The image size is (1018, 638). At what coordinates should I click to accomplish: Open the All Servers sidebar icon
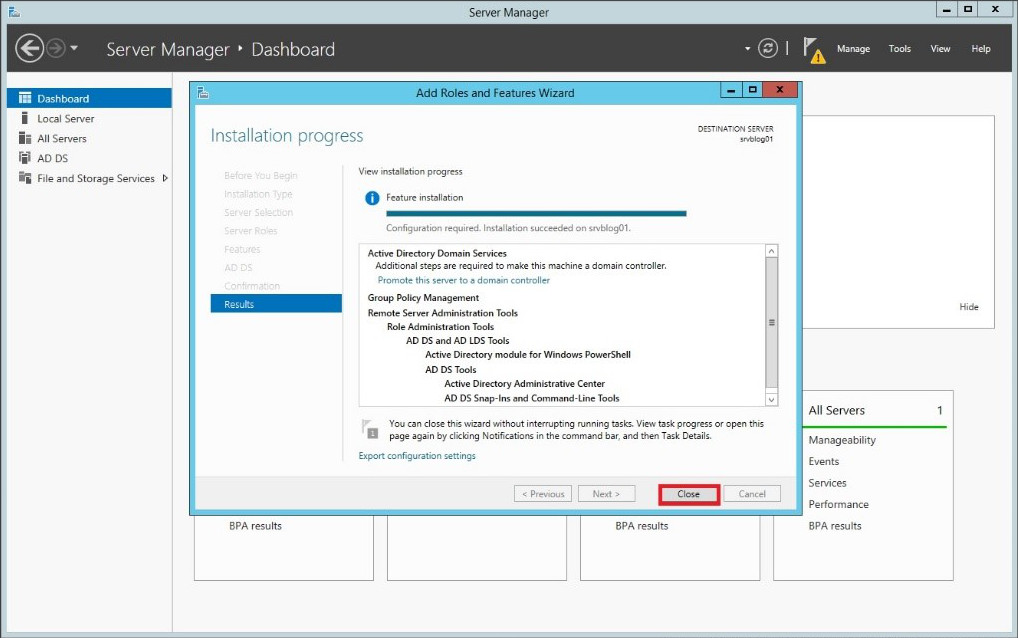coord(25,138)
